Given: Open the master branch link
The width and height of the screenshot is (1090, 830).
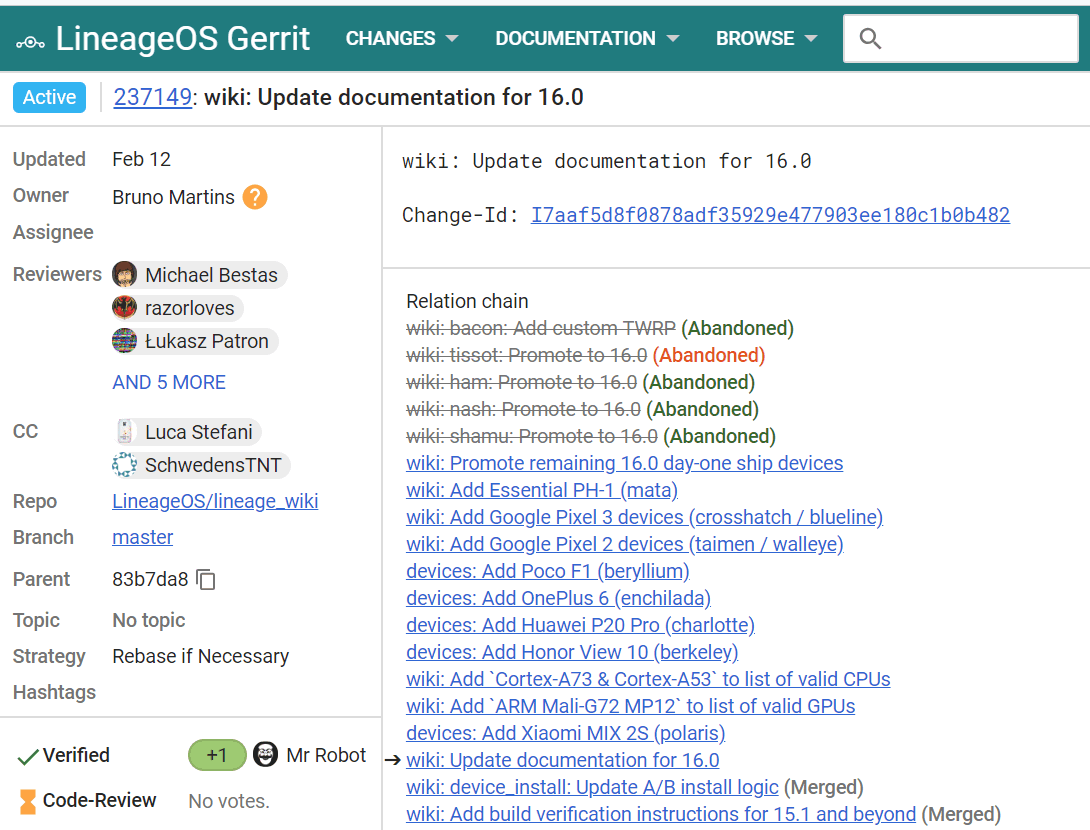Looking at the screenshot, I should click(143, 537).
